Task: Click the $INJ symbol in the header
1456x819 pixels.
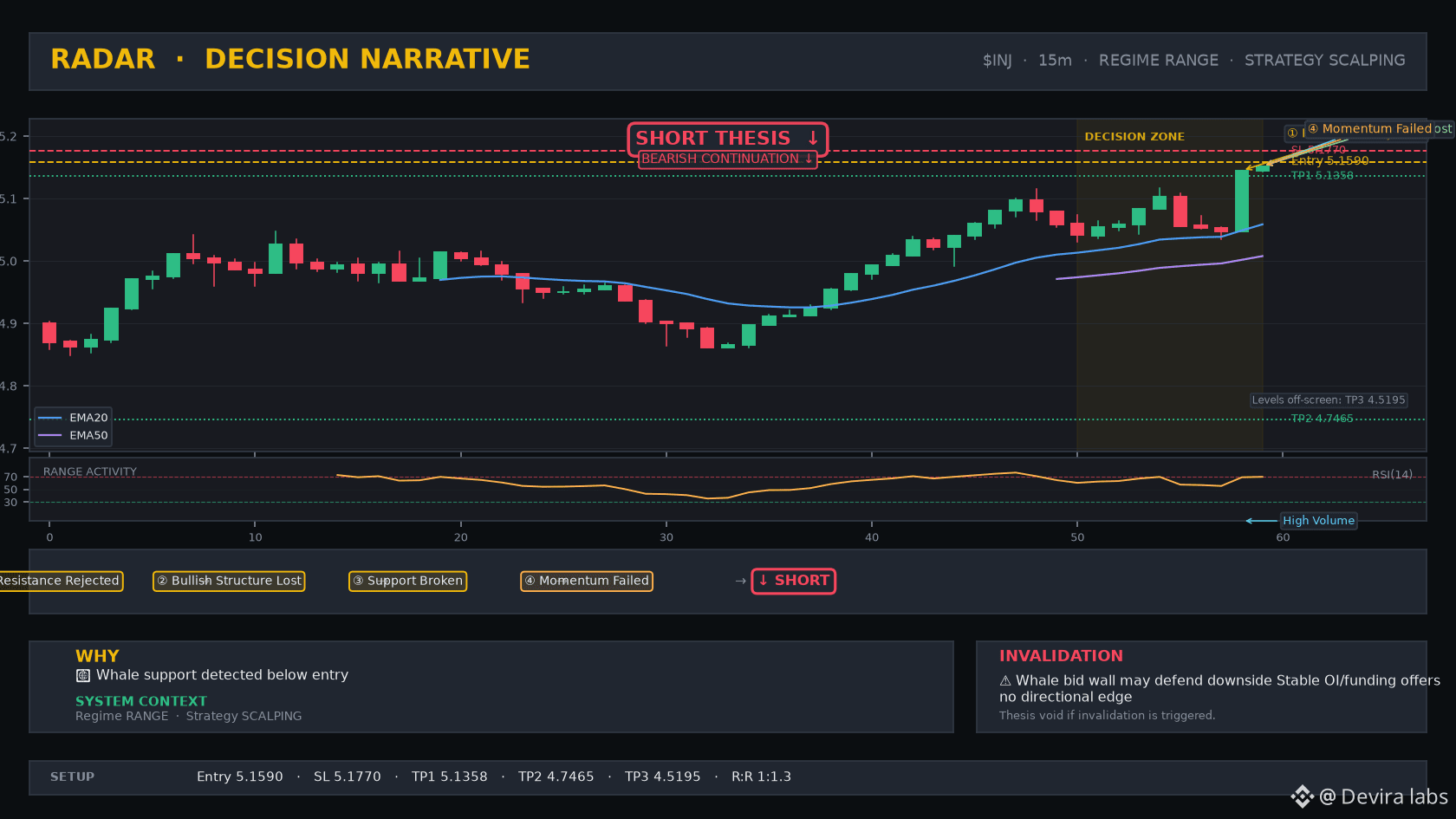Action: 998,61
